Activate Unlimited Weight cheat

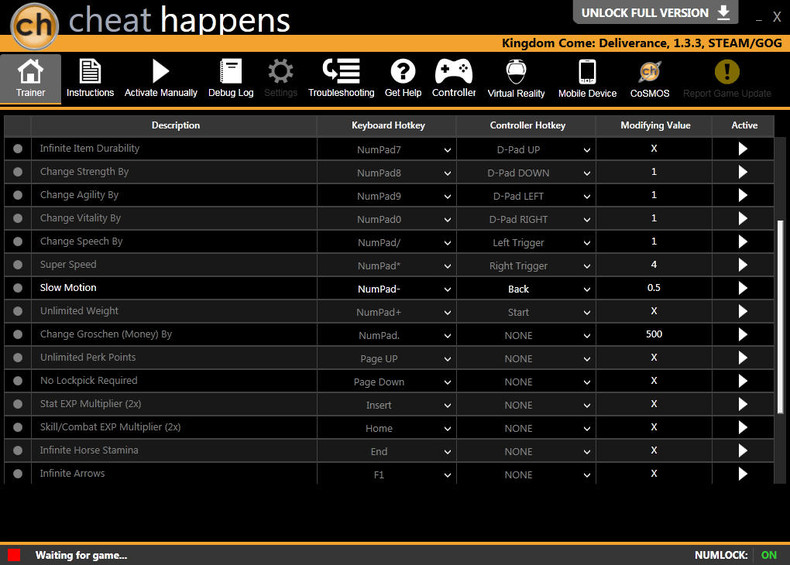(x=743, y=311)
